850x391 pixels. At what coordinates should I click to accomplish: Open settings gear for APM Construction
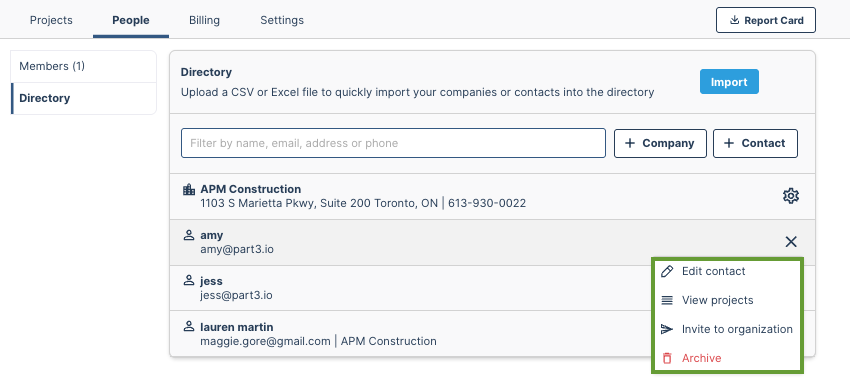coord(791,196)
